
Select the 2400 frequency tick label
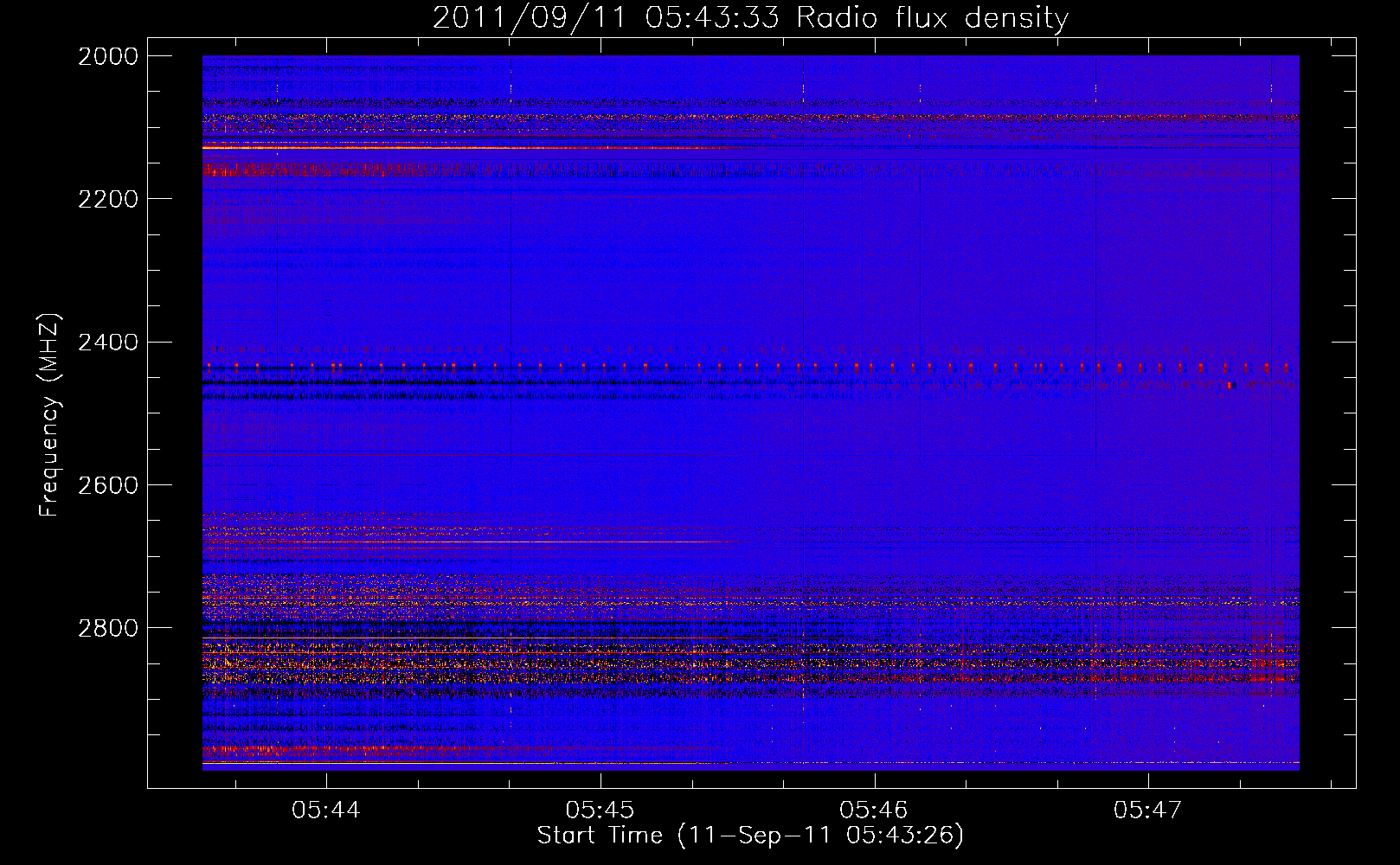click(108, 343)
